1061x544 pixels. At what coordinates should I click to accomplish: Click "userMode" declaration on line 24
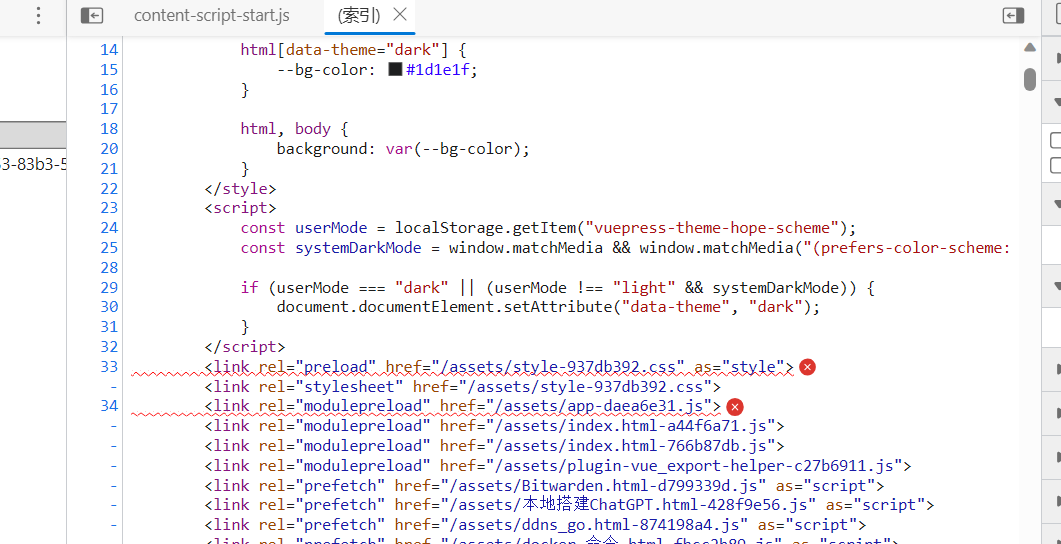pos(331,228)
